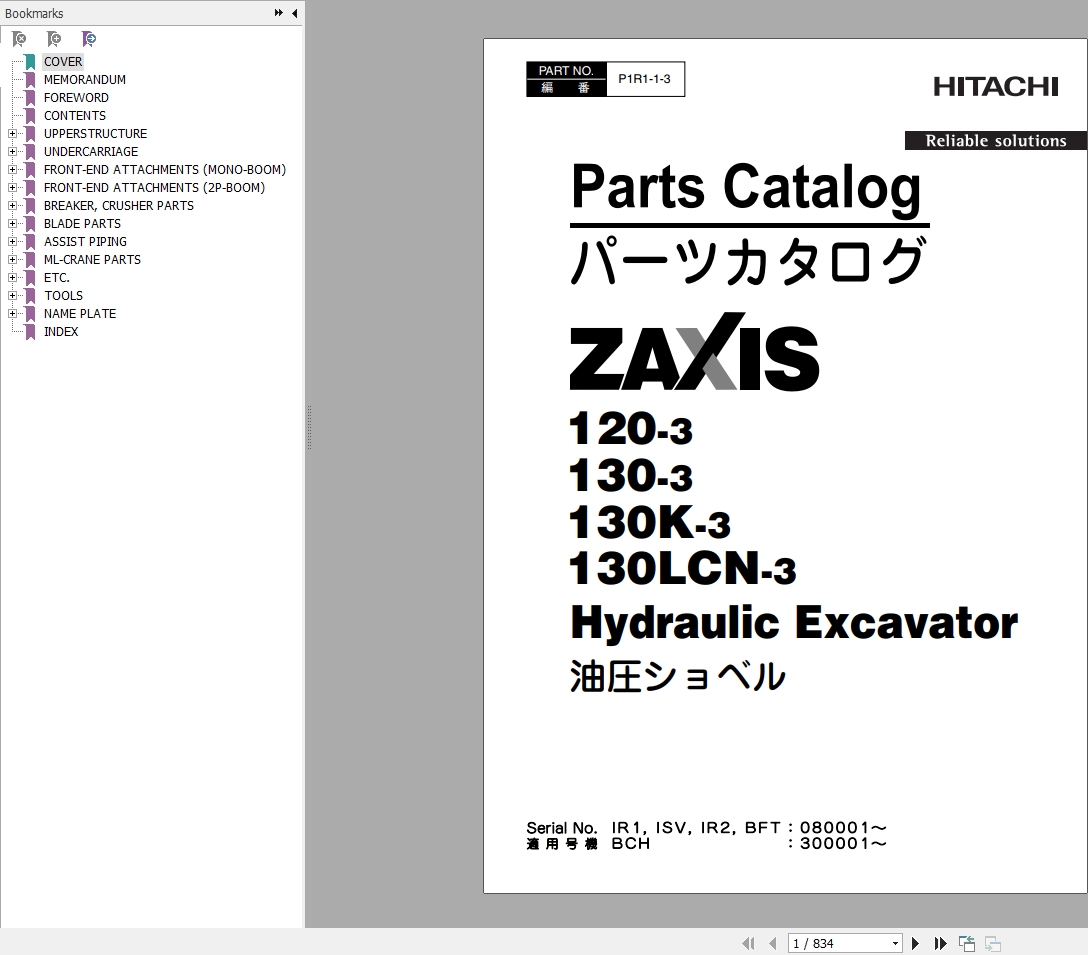1088x955 pixels.
Task: Expand the ASSIST PIPING bookmark
Action: (12, 242)
